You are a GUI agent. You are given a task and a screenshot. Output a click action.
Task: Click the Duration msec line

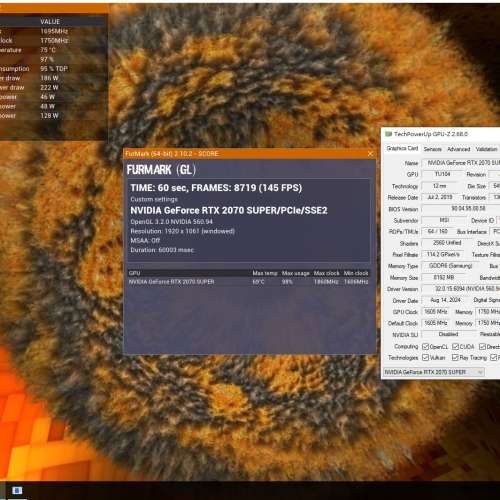click(x=162, y=250)
